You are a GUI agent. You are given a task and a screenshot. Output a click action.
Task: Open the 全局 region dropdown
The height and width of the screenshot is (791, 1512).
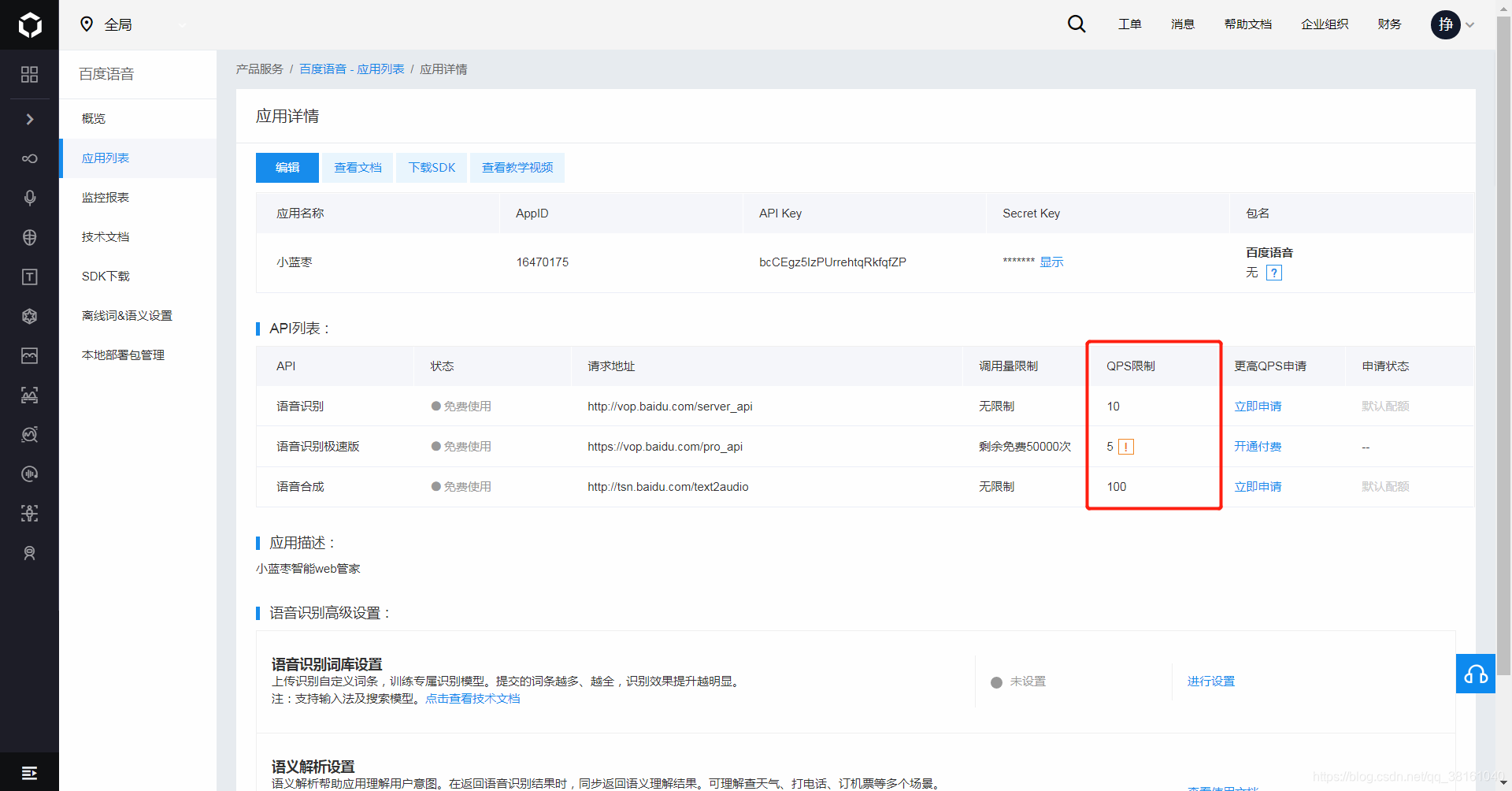click(x=134, y=24)
